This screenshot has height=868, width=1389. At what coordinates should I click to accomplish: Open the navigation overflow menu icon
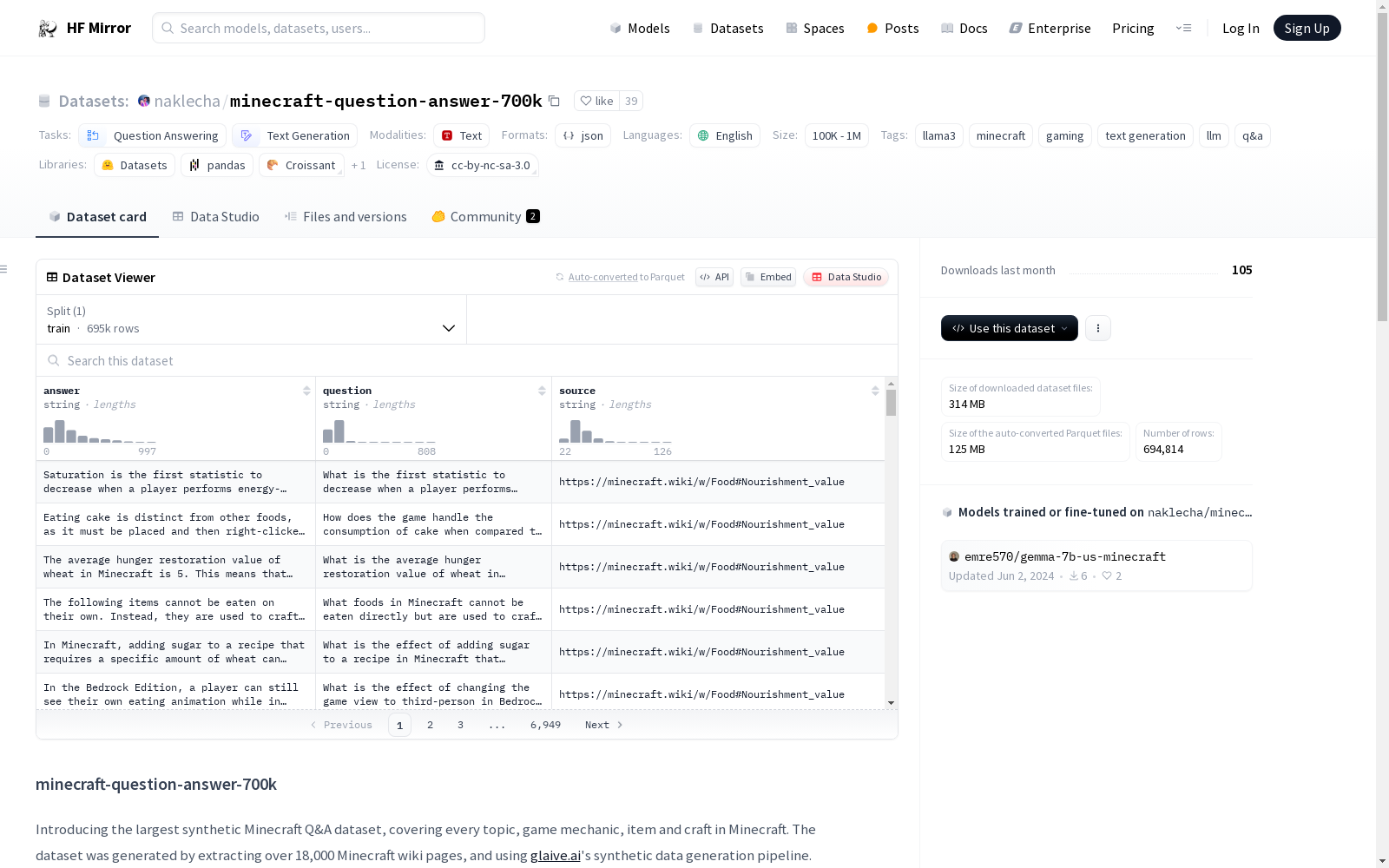coord(1183,28)
